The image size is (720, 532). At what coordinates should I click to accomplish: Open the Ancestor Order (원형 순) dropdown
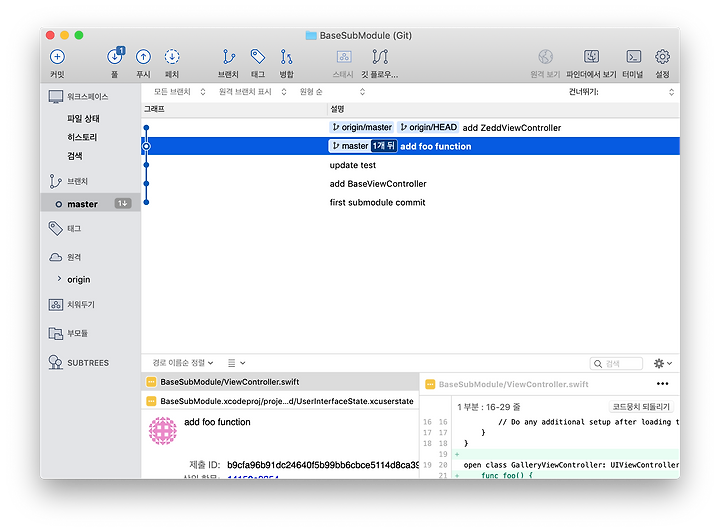click(332, 92)
